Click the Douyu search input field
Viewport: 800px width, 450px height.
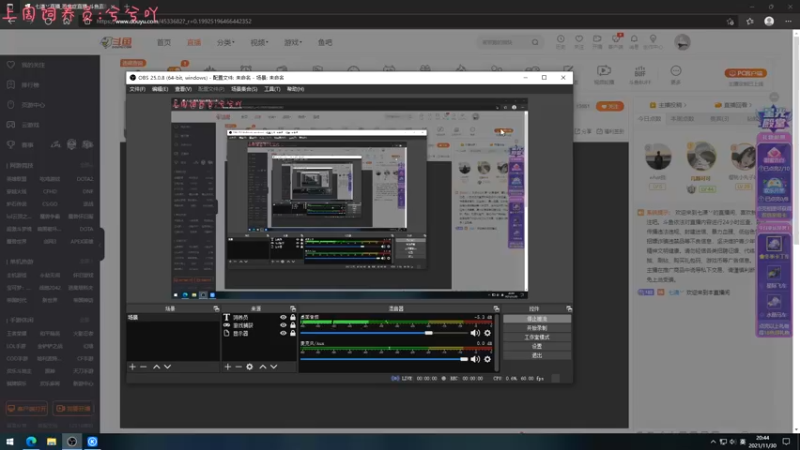[x=504, y=42]
